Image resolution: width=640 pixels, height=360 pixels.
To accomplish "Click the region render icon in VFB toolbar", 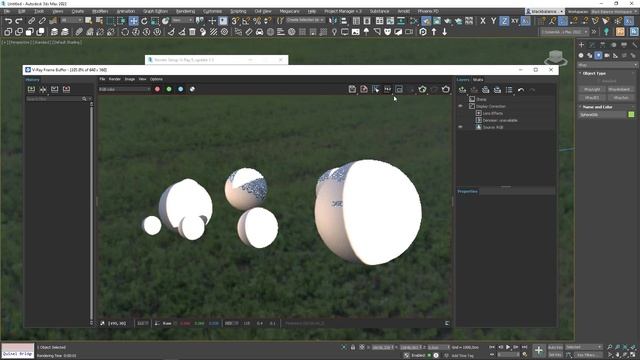I will click(x=399, y=89).
